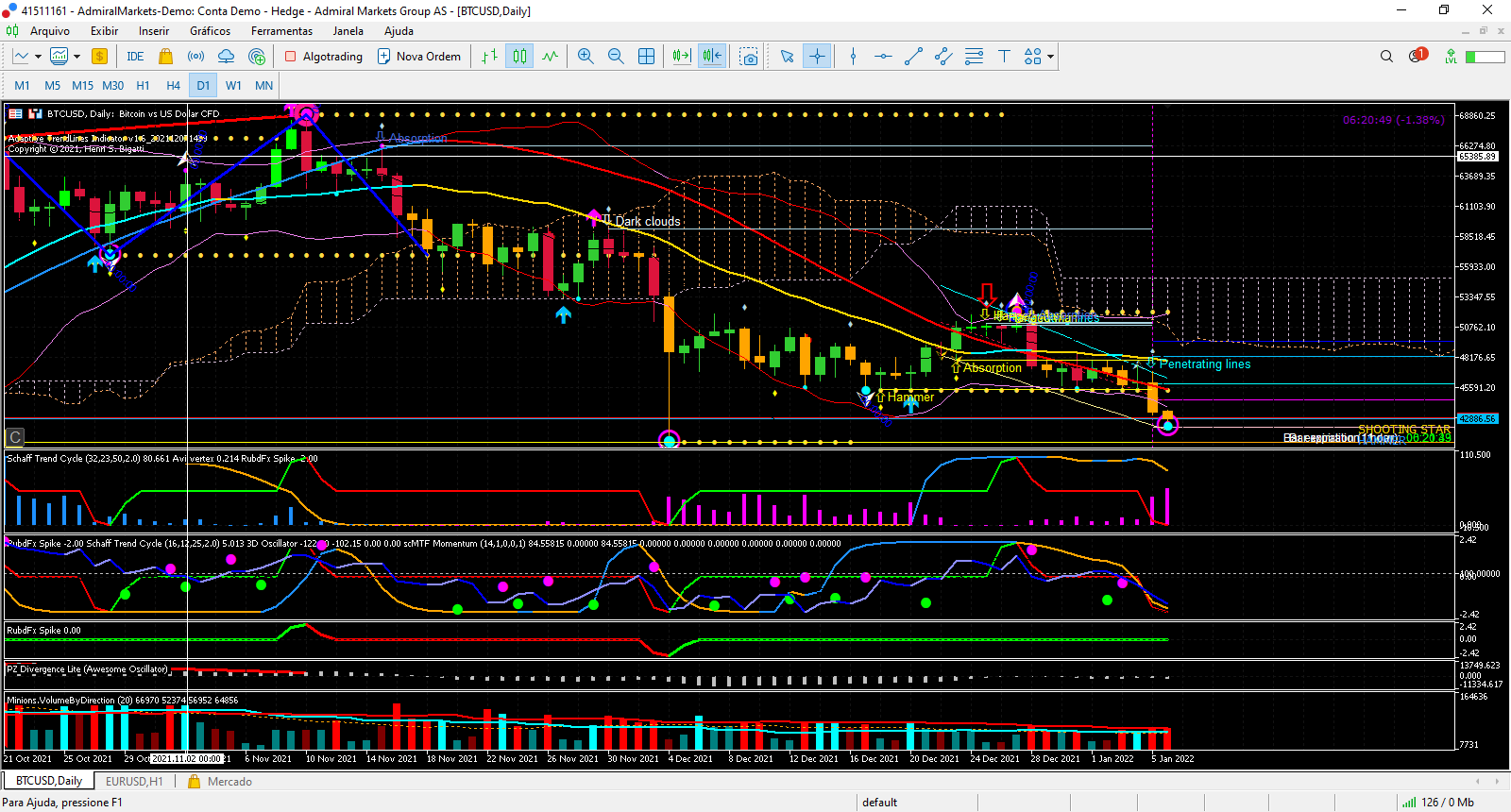Toggle chart auto scroll to end
The height and width of the screenshot is (812, 1511).
click(x=681, y=57)
